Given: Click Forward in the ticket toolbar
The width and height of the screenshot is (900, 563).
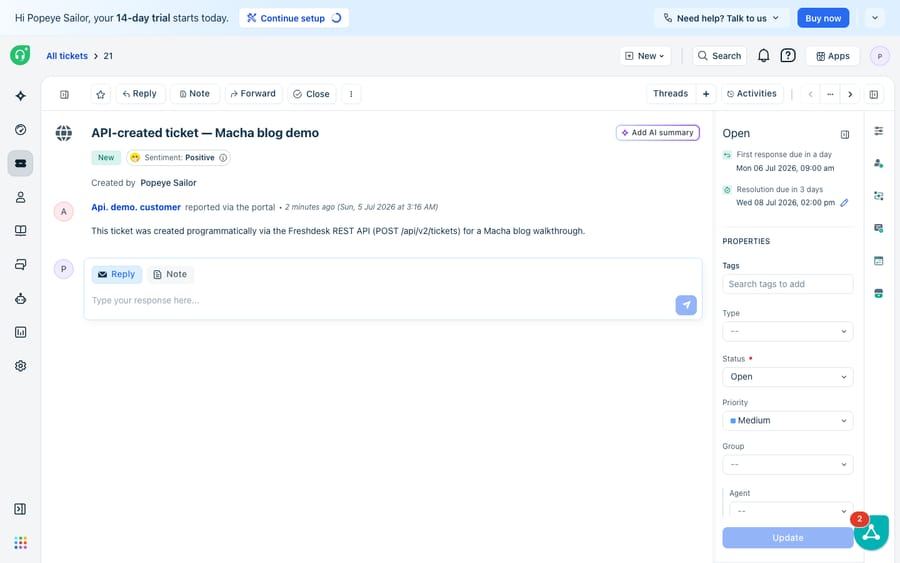Looking at the screenshot, I should (253, 94).
